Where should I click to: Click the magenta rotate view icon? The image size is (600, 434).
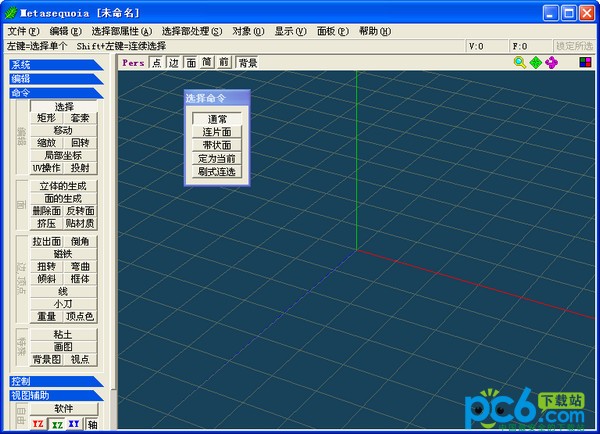tap(551, 62)
